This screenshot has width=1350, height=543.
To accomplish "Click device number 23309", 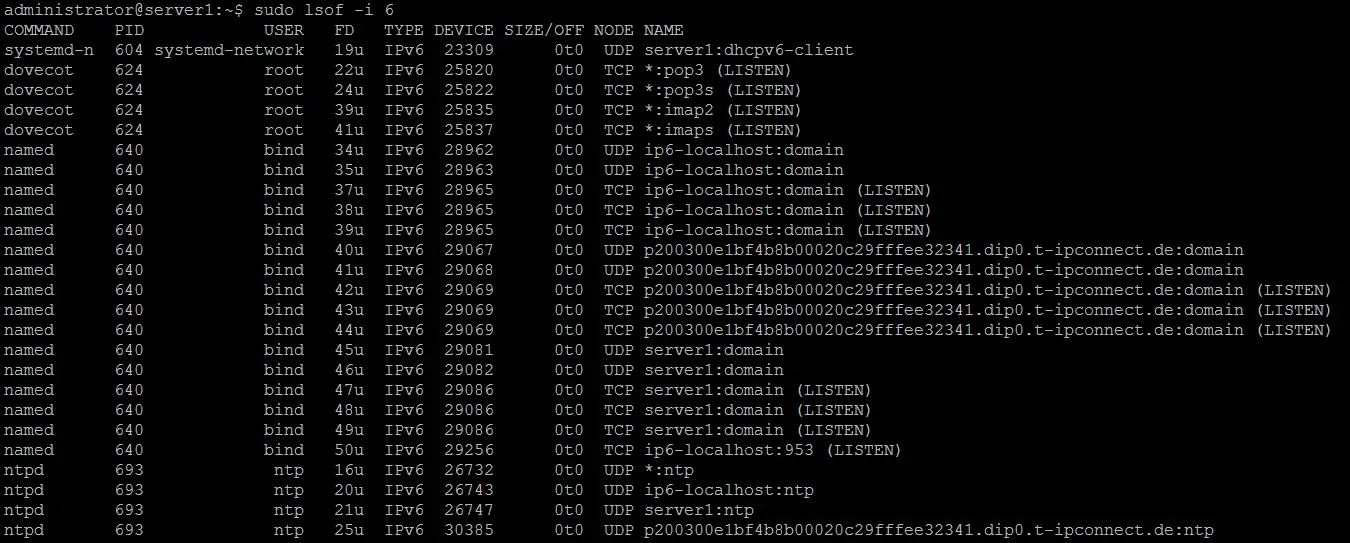I will coord(469,50).
